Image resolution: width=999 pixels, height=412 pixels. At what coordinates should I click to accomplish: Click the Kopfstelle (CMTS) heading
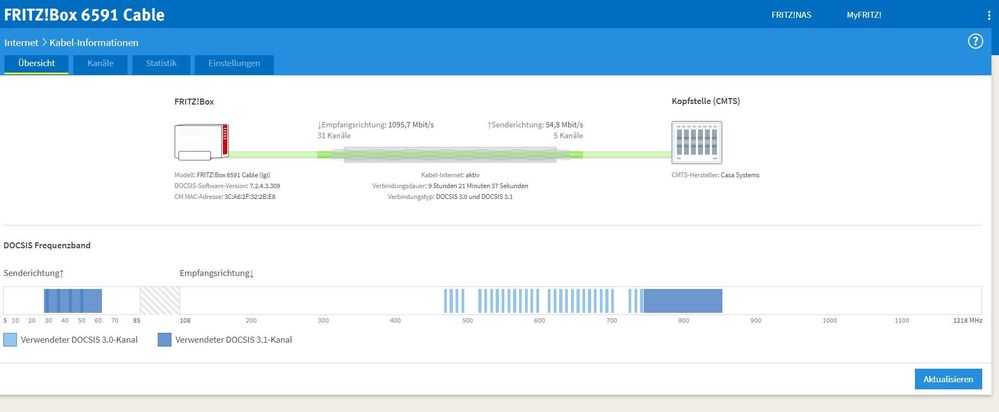click(x=706, y=101)
